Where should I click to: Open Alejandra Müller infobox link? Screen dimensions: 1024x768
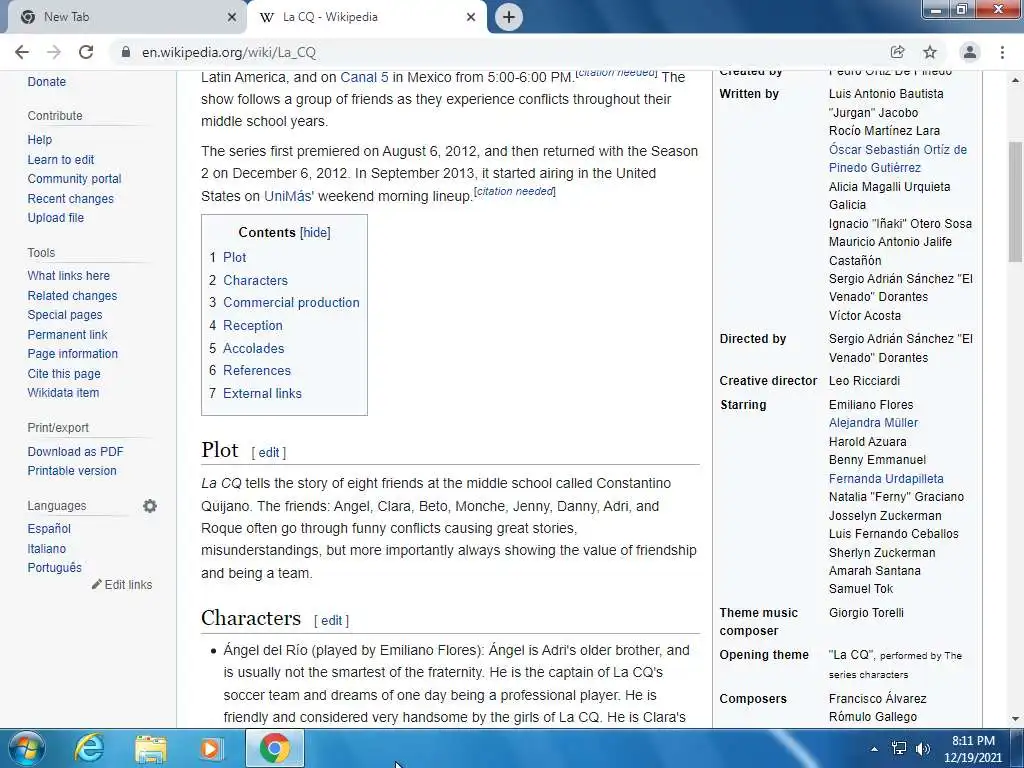[873, 423]
